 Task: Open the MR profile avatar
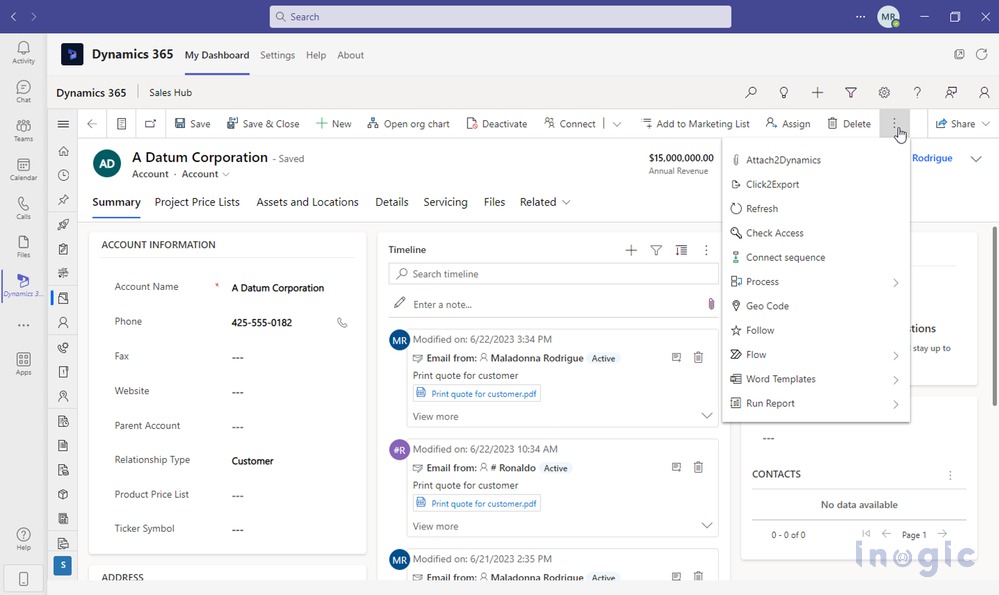(888, 17)
